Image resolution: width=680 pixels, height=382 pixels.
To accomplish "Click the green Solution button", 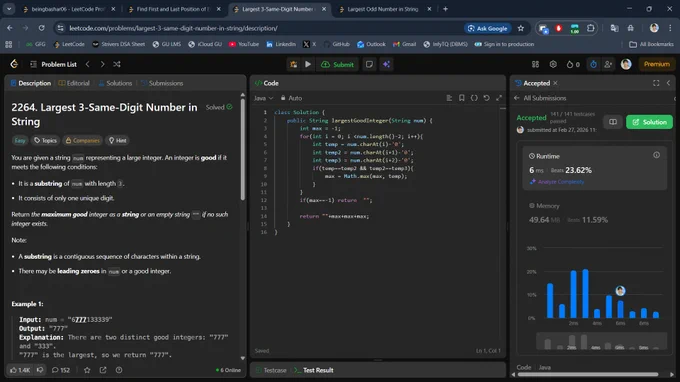I will (x=649, y=122).
